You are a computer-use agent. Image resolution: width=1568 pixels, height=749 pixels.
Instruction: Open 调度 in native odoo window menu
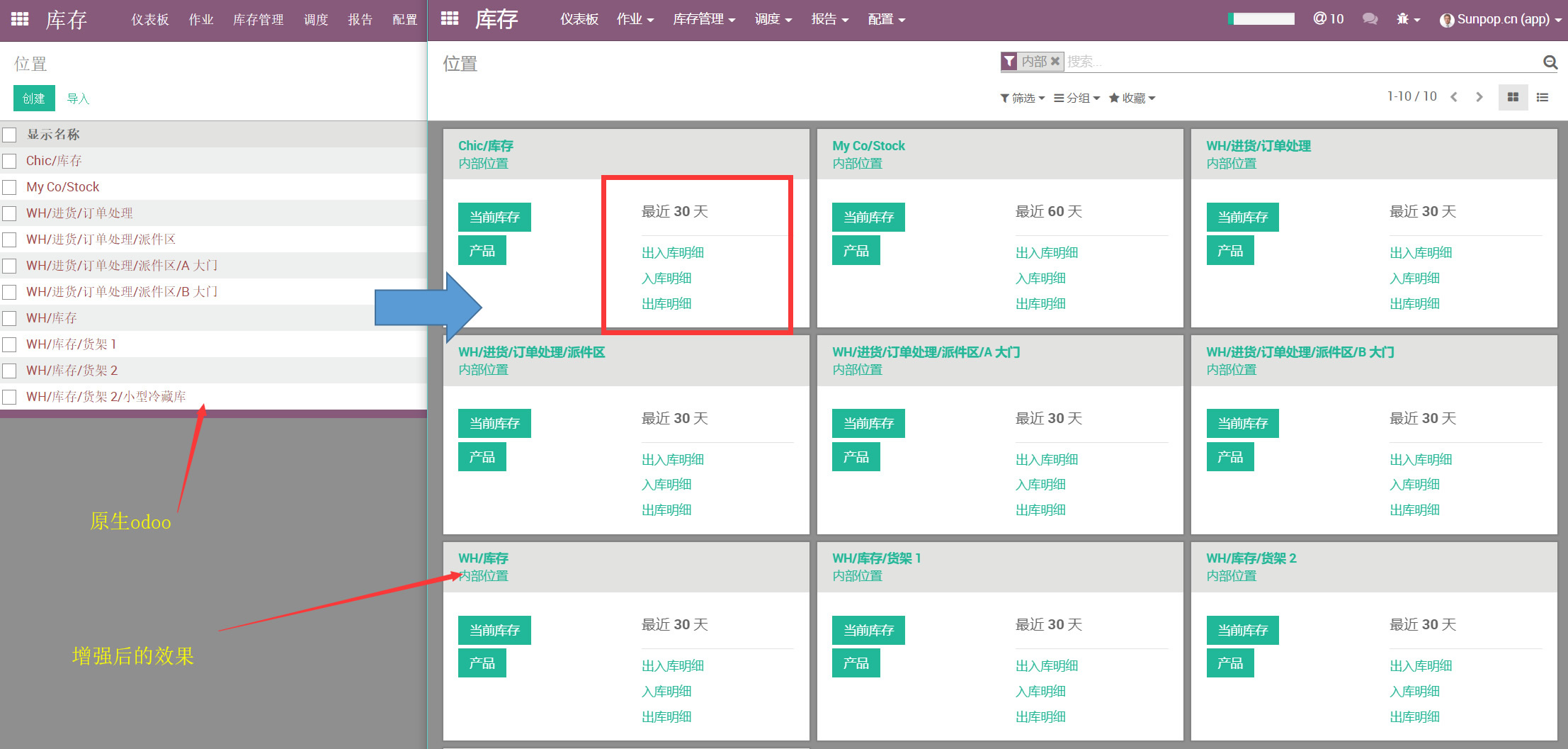(316, 20)
